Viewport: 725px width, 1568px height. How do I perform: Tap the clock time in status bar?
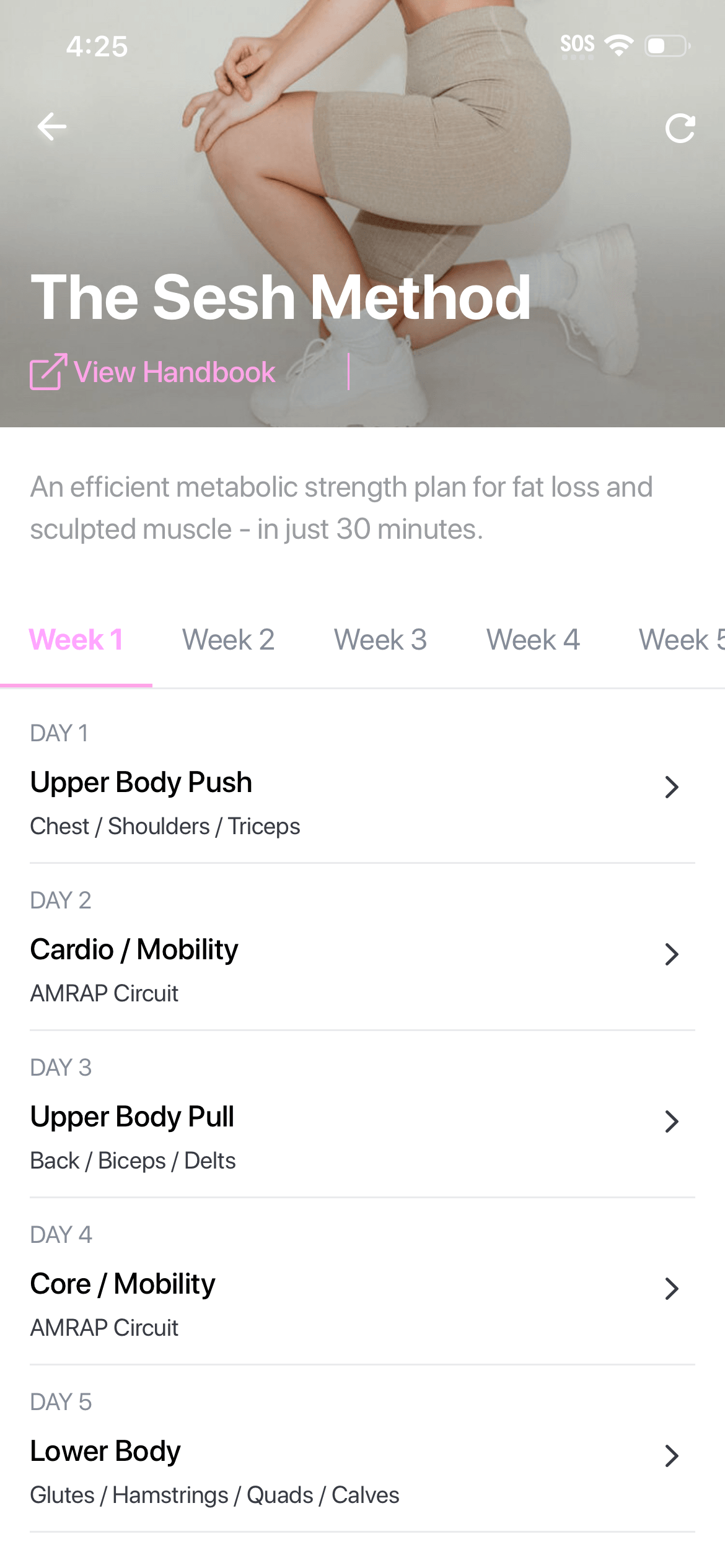pyautogui.click(x=97, y=46)
